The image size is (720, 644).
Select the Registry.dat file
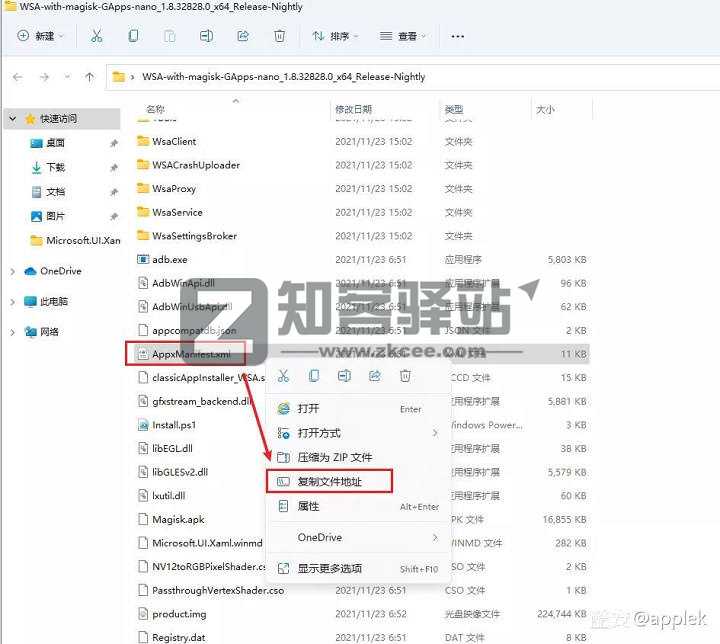point(179,638)
